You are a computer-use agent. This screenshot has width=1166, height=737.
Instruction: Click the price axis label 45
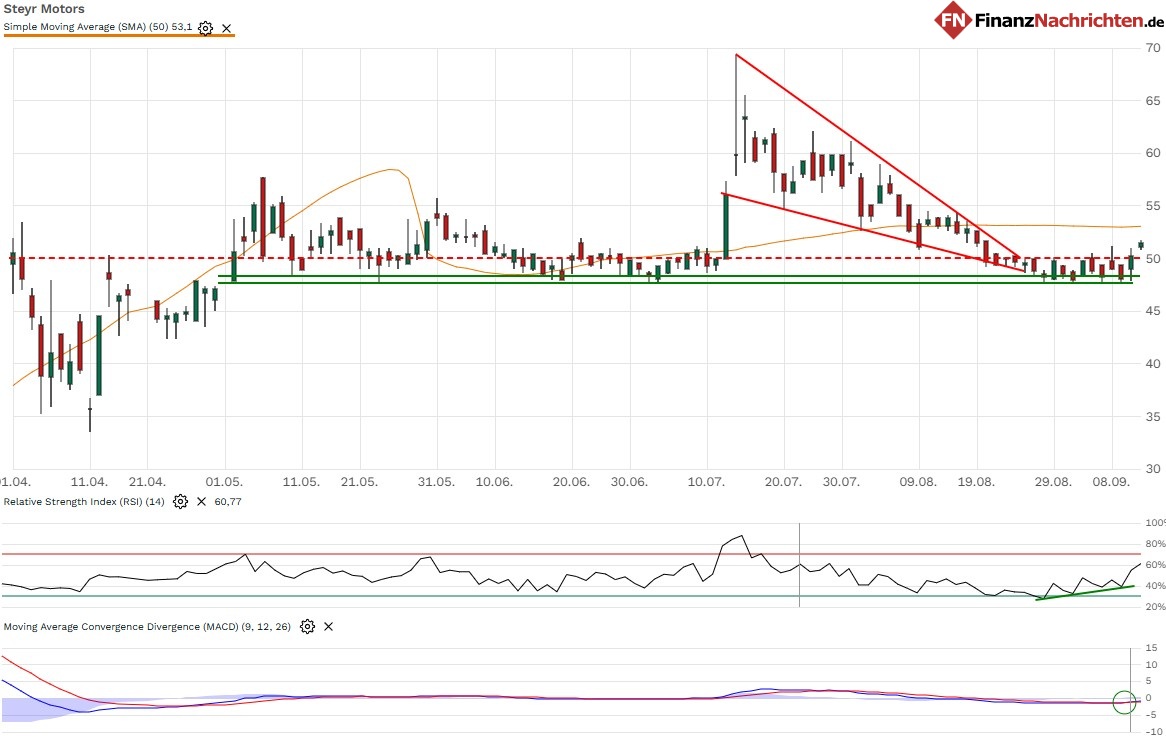point(1153,311)
